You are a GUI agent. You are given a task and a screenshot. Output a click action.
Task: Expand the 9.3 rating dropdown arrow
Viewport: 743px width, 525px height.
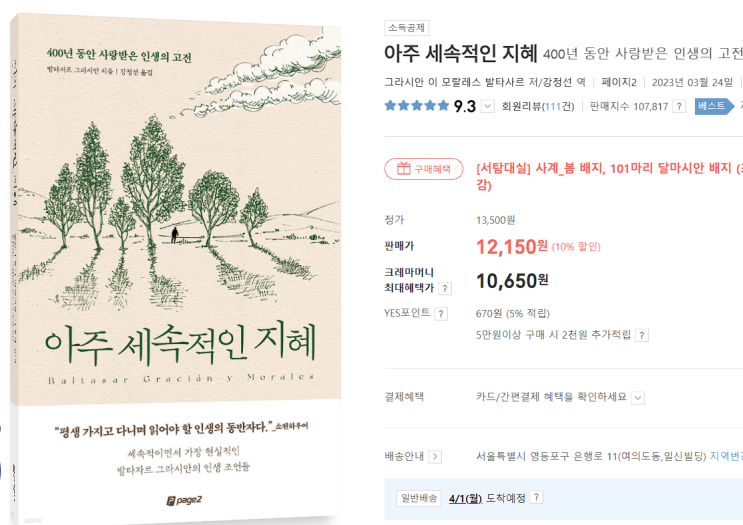488,106
